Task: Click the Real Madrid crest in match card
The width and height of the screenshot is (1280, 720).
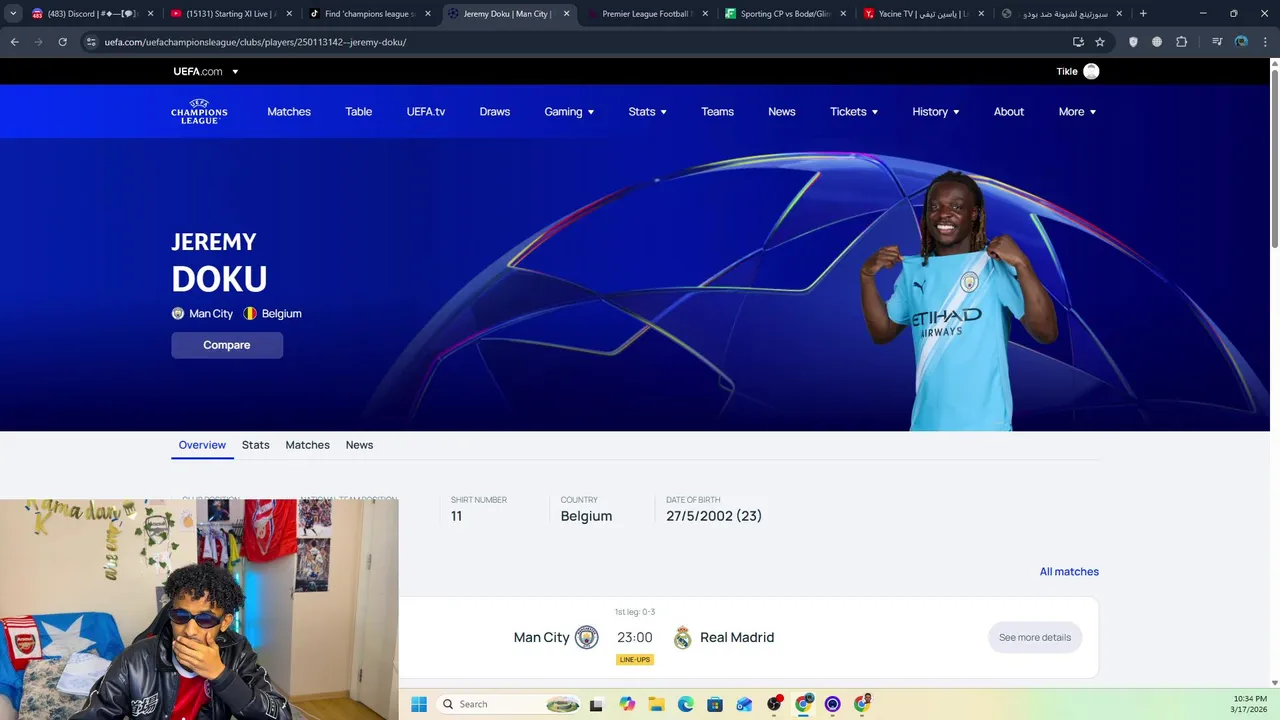Action: pyautogui.click(x=682, y=637)
